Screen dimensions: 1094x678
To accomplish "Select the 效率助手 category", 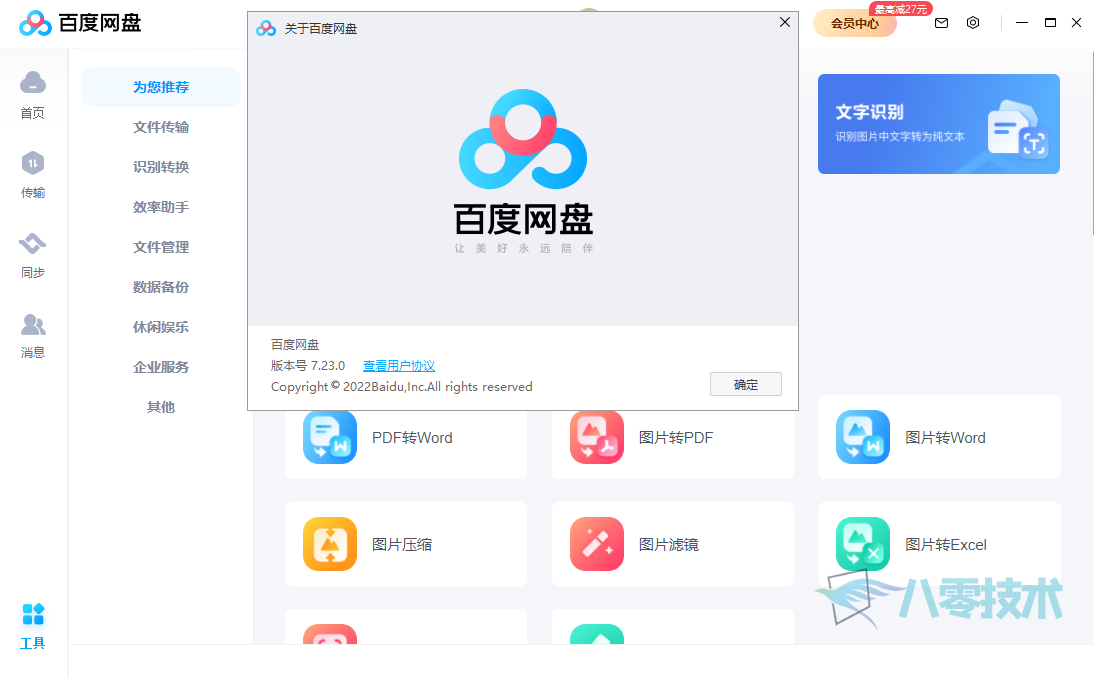I will click(161, 207).
